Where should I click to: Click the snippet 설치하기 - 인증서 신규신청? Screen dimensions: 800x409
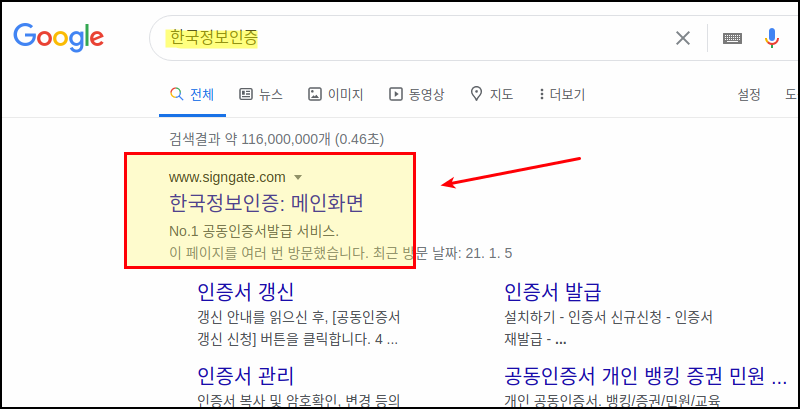coord(608,329)
